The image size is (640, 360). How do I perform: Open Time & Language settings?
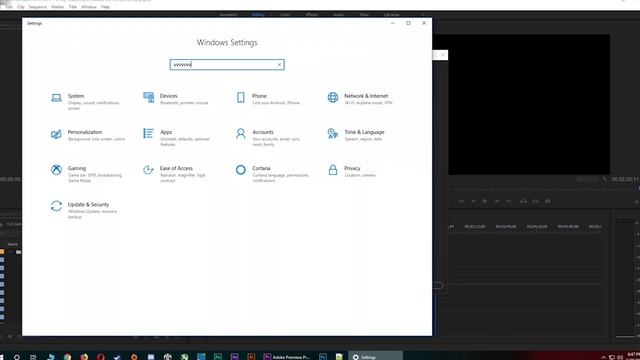(x=356, y=135)
